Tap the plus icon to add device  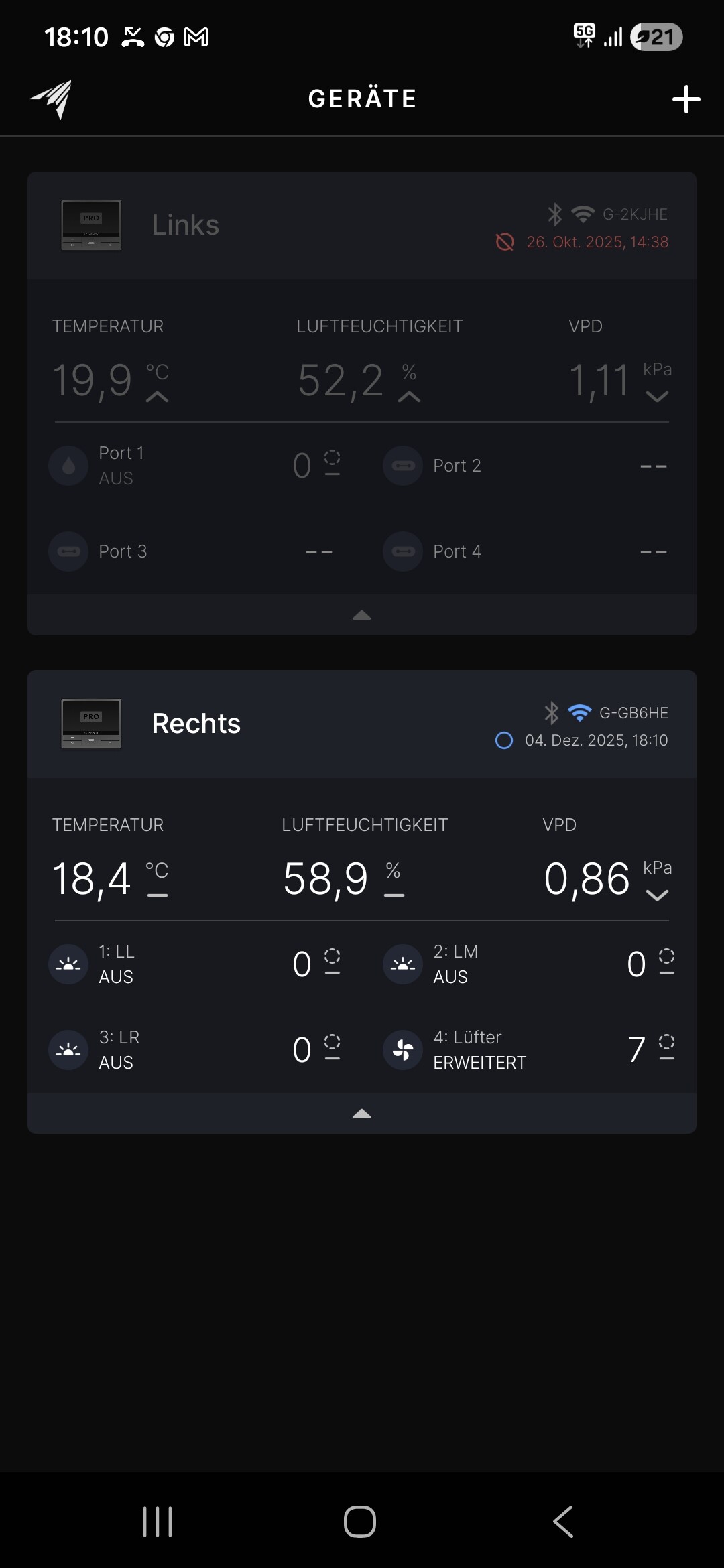[x=686, y=99]
